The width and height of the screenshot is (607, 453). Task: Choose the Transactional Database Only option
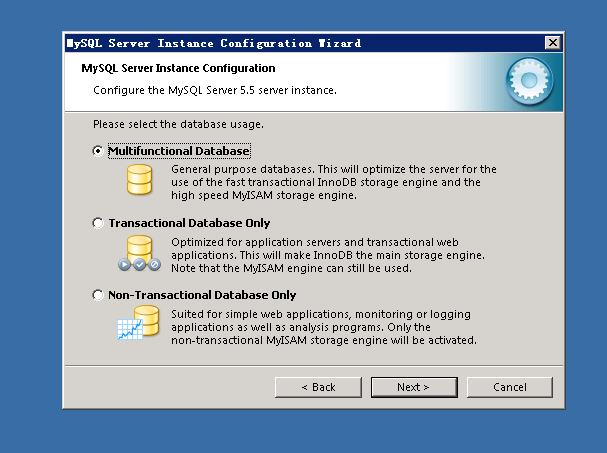tap(98, 223)
